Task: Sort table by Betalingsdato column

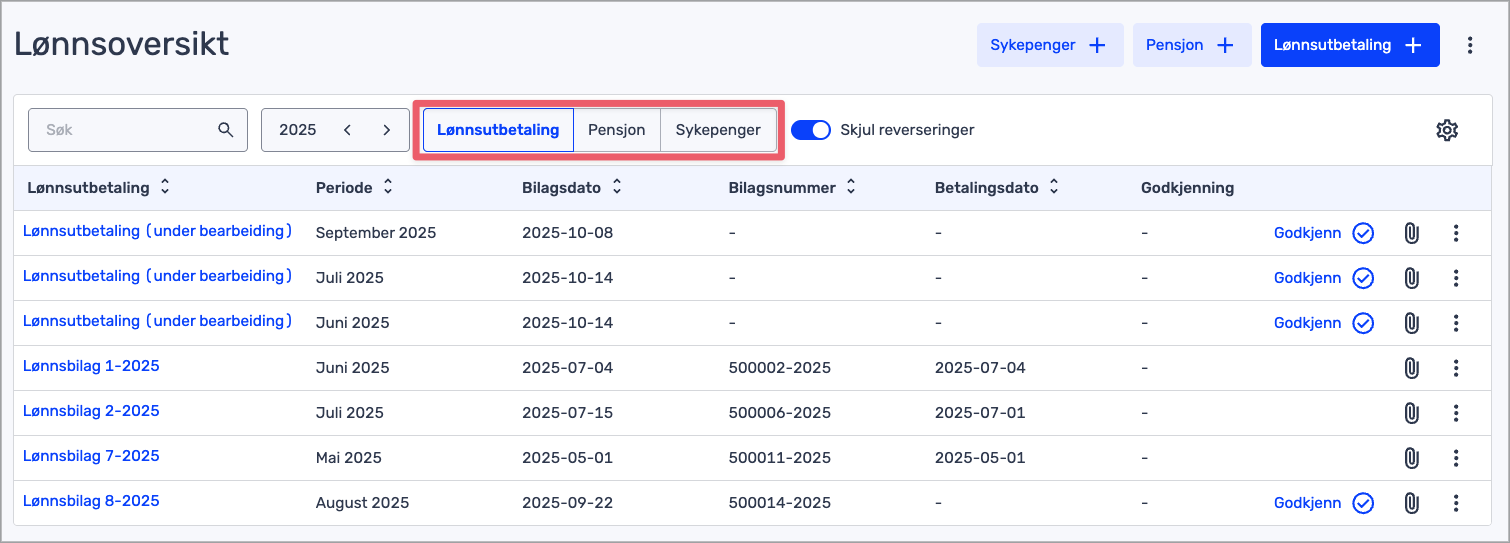Action: click(1053, 187)
